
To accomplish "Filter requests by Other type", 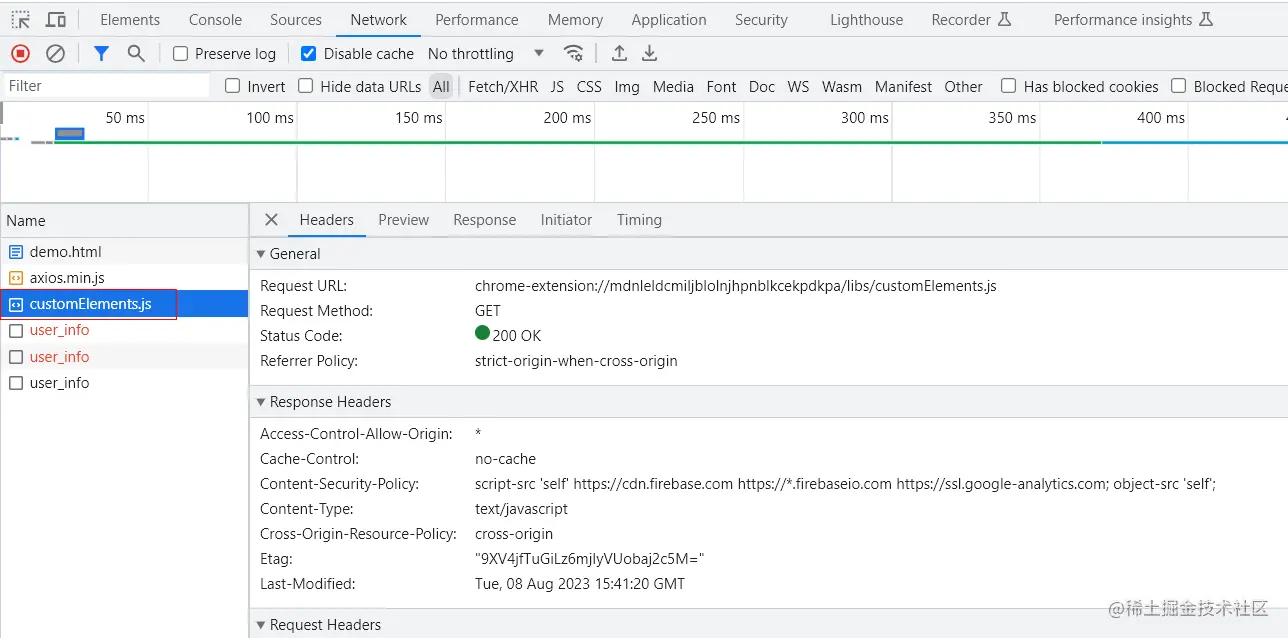I will [x=964, y=86].
